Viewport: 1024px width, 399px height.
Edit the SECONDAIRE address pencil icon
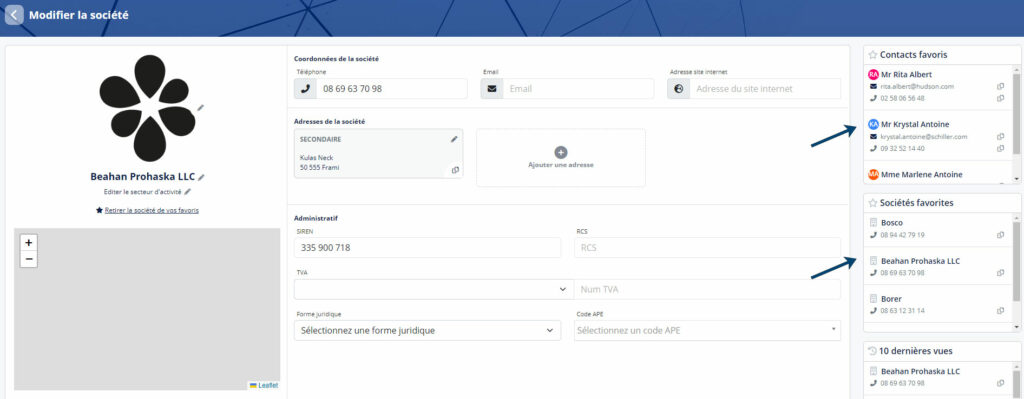coord(454,139)
